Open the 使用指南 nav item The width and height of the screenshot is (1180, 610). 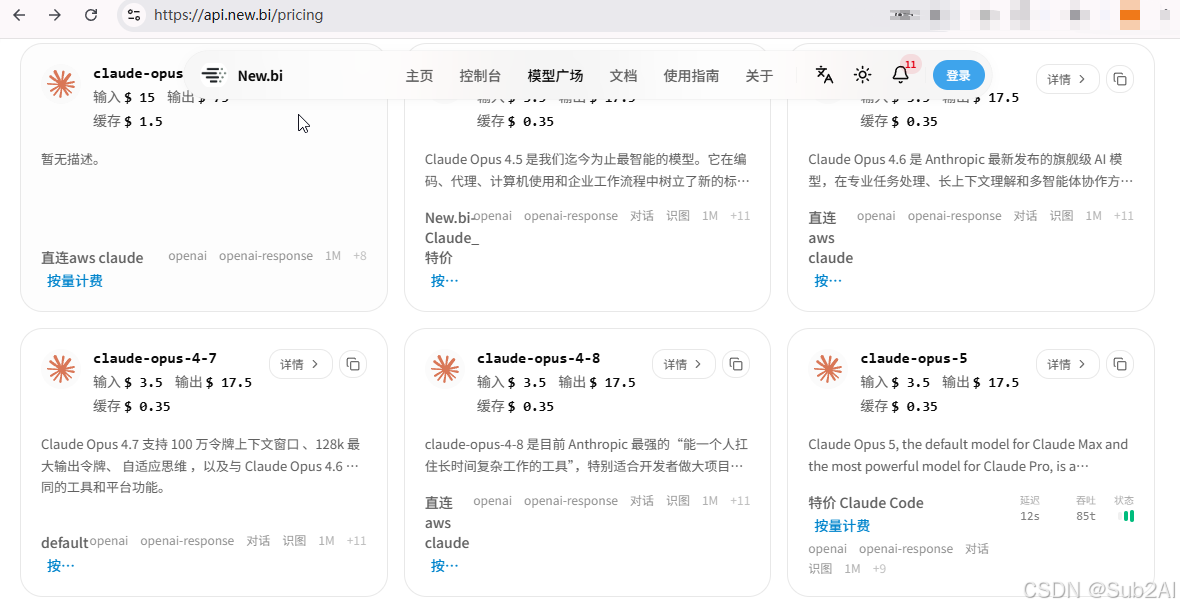691,76
